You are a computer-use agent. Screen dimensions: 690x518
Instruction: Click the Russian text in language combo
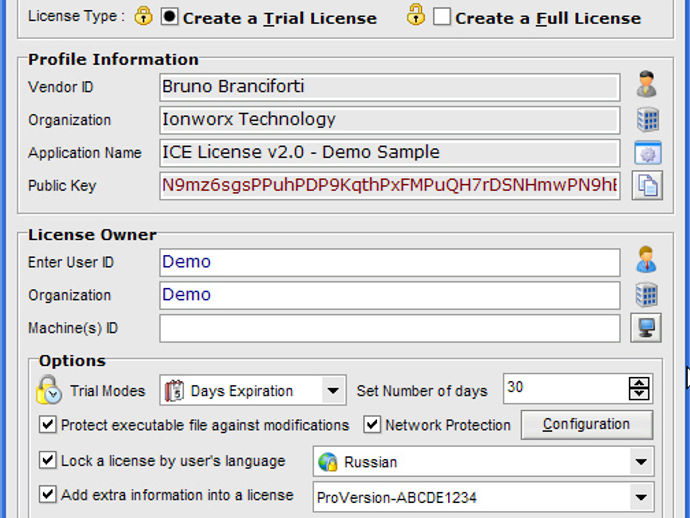click(x=371, y=462)
